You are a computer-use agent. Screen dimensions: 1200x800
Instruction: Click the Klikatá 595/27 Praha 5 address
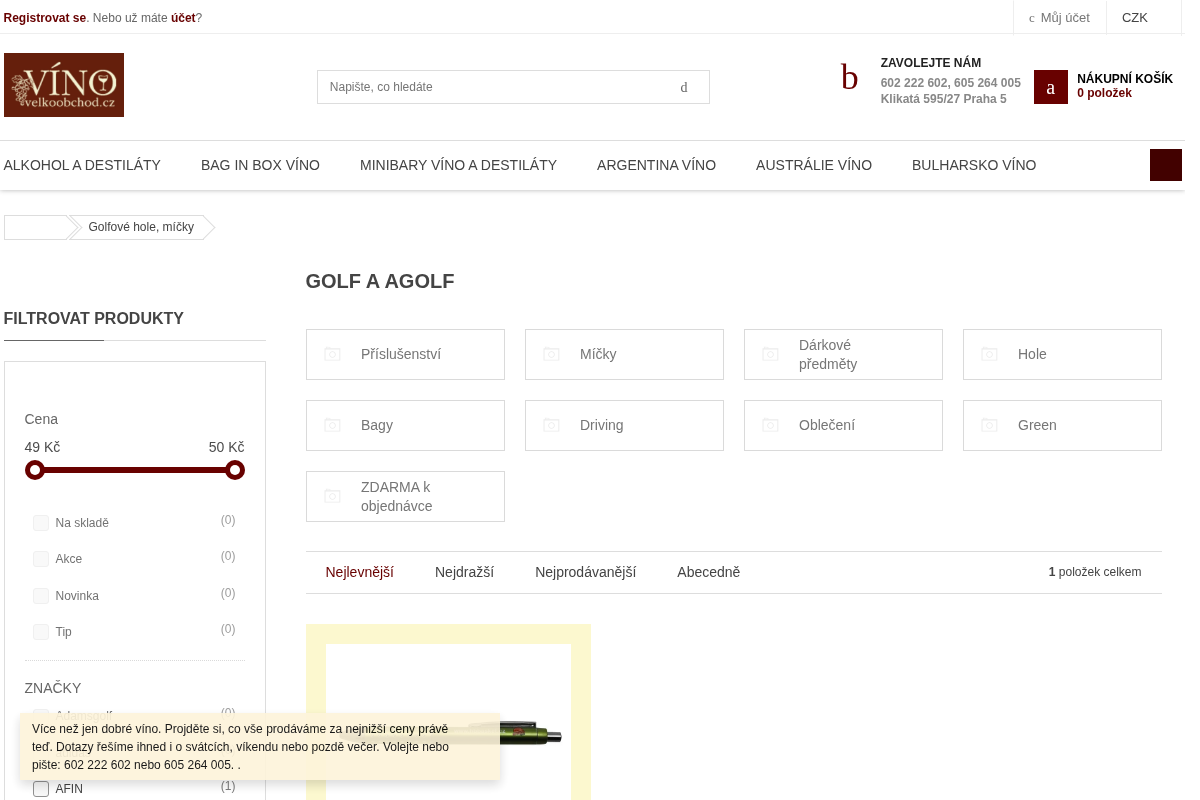(944, 99)
